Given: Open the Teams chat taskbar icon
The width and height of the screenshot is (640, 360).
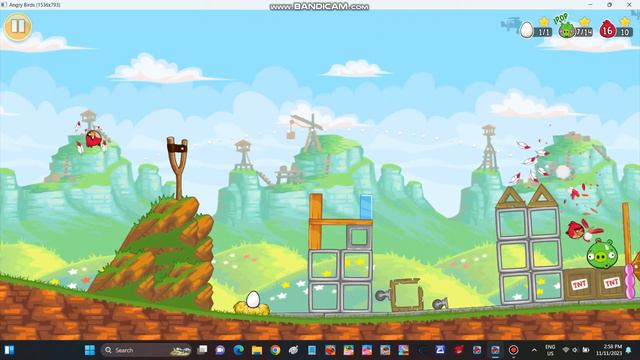Looking at the screenshot, I should click(220, 350).
